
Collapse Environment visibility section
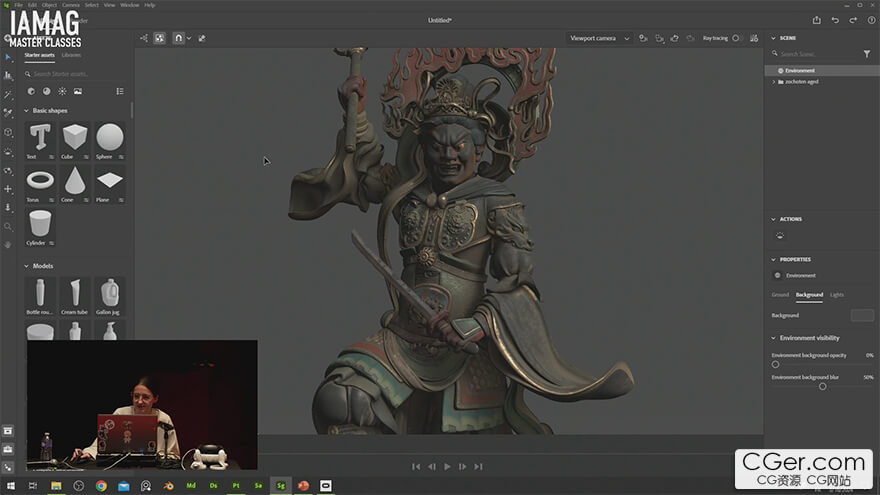(x=773, y=338)
